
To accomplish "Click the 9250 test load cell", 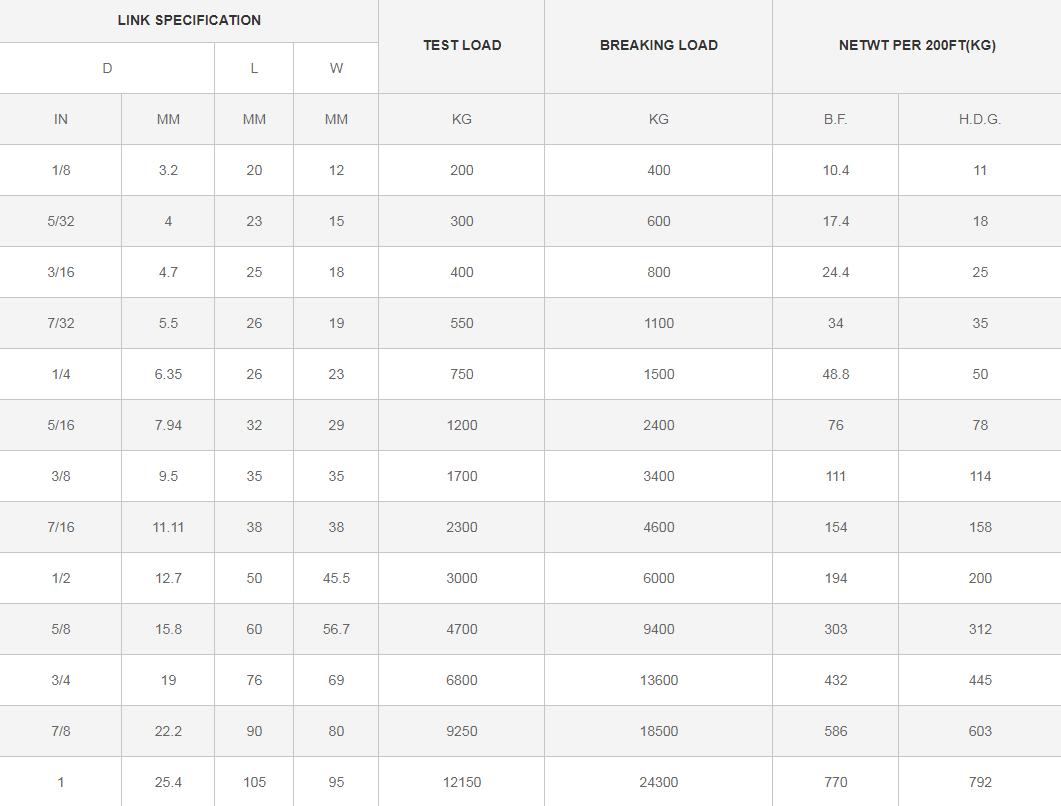I will pos(462,731).
